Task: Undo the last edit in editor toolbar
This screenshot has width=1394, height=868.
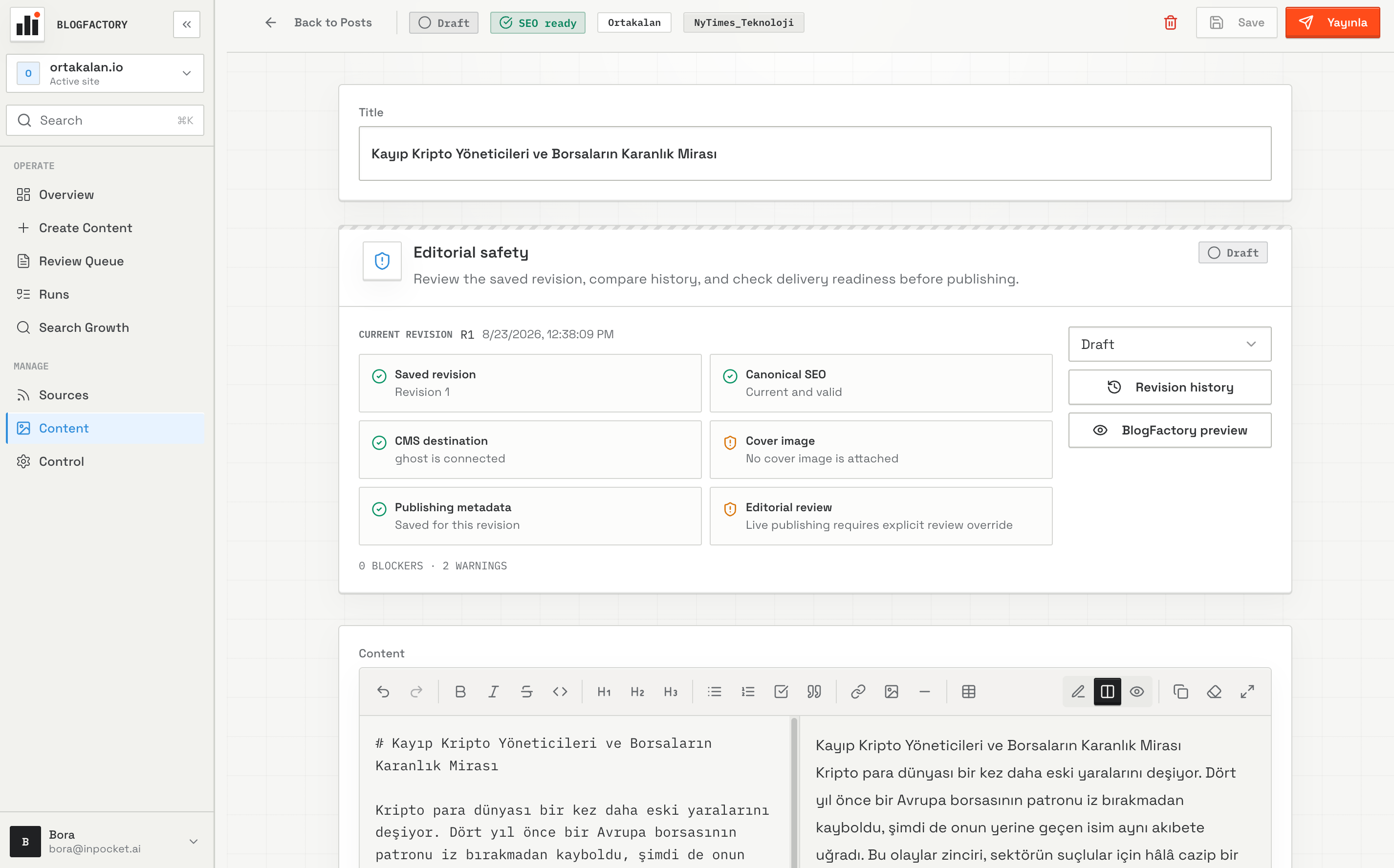Action: (383, 692)
